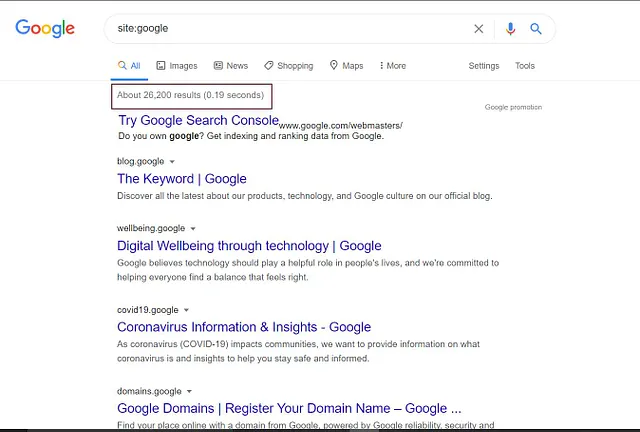Click the News tab icon

click(x=218, y=65)
